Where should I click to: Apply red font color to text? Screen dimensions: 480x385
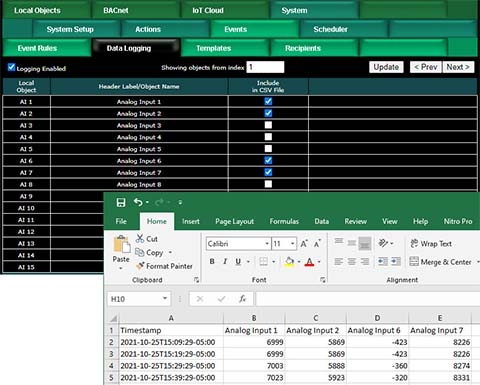tap(310, 262)
